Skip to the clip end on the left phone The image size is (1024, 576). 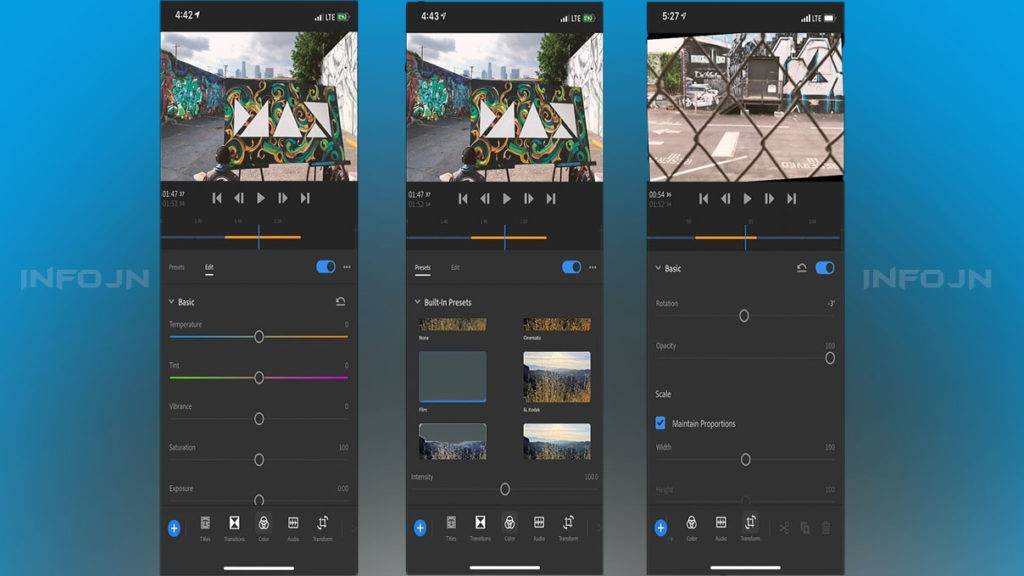[305, 198]
